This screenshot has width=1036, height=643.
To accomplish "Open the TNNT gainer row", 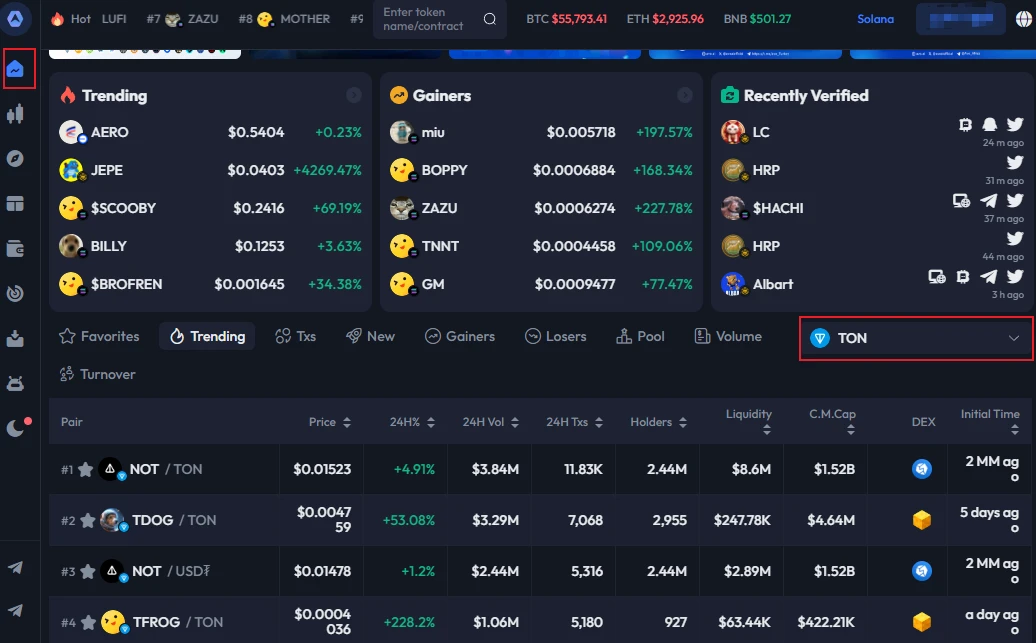I will click(x=541, y=246).
